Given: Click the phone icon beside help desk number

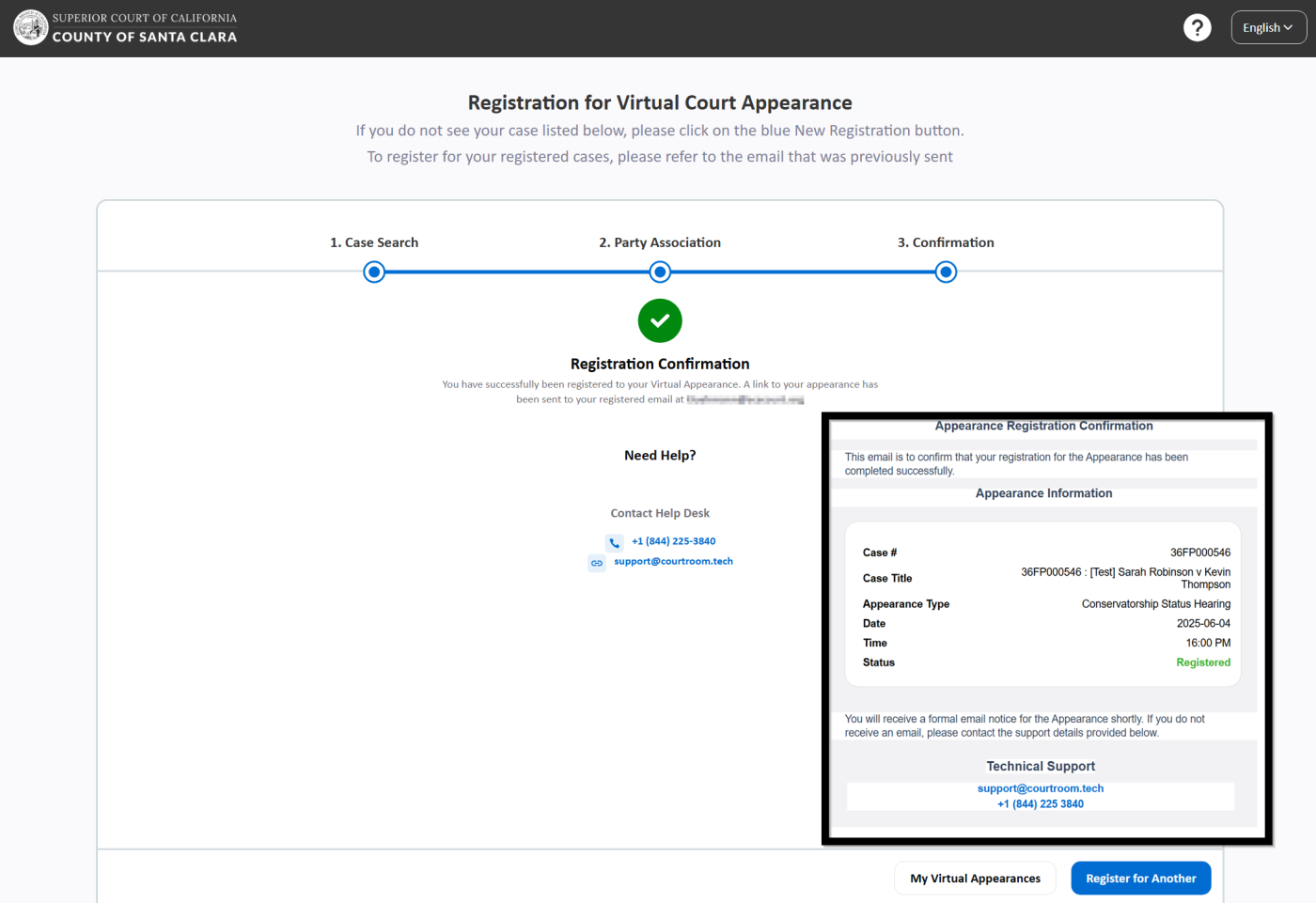Looking at the screenshot, I should point(615,542).
